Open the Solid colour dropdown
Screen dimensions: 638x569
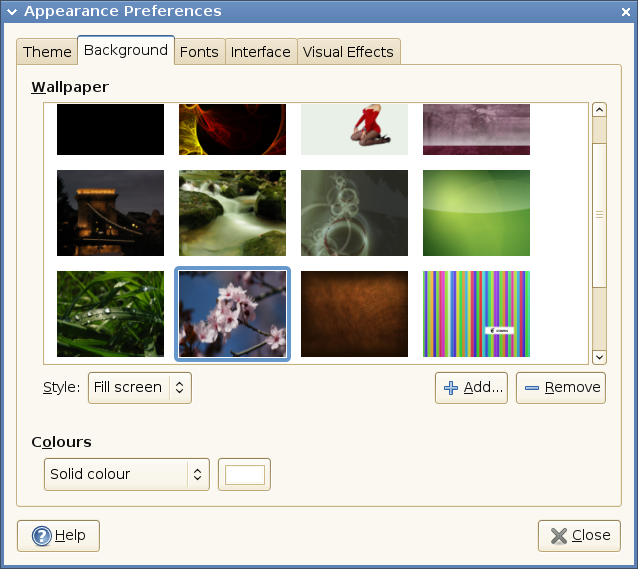pos(127,474)
